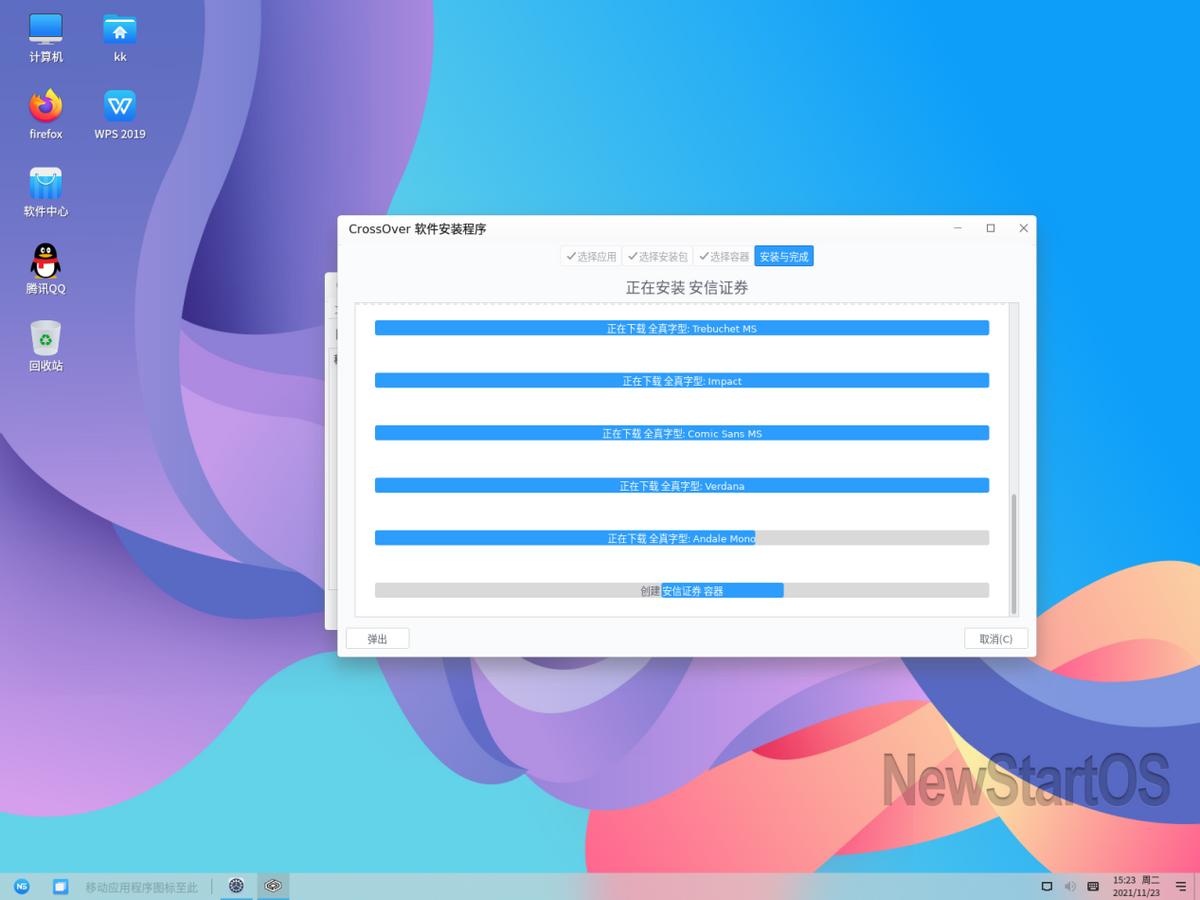This screenshot has width=1200, height=900.
Task: Open the 计算机 desktop icon
Action: tap(46, 38)
